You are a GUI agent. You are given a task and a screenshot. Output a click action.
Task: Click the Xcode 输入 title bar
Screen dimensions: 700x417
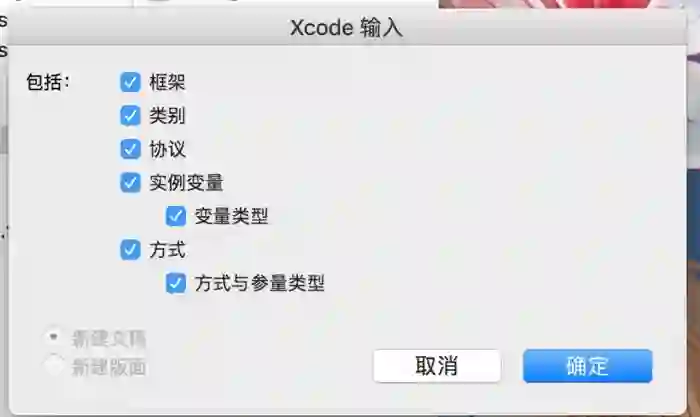click(347, 28)
